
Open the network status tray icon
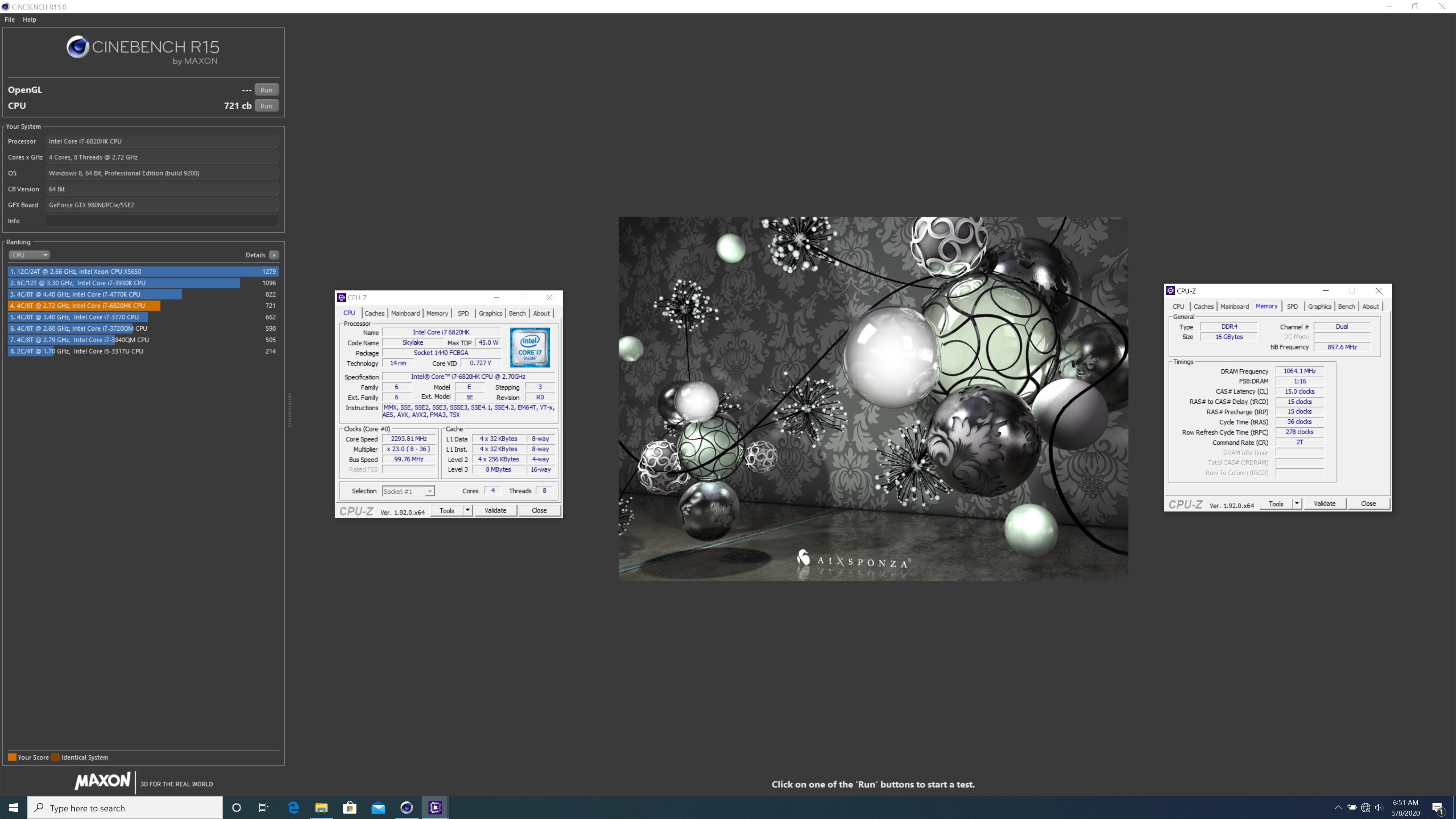click(x=1365, y=808)
